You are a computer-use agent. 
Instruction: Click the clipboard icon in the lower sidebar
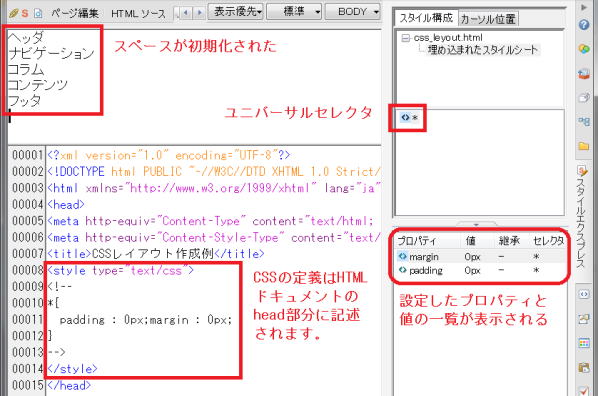tap(584, 367)
